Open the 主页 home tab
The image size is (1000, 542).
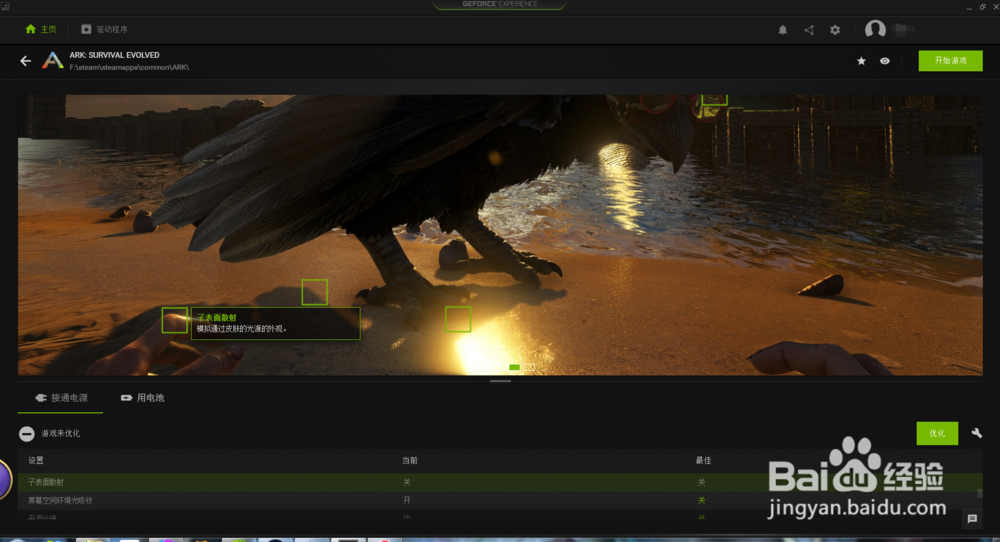[x=40, y=29]
